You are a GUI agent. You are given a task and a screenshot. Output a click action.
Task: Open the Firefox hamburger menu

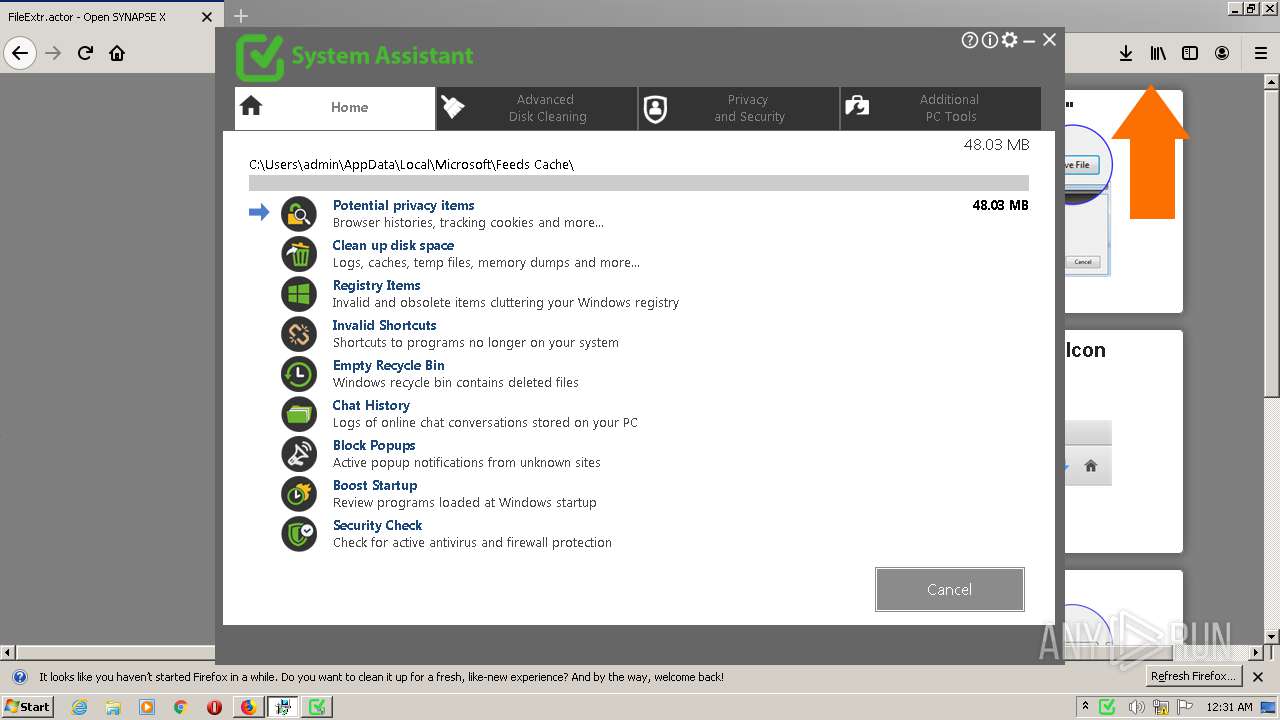(1261, 53)
